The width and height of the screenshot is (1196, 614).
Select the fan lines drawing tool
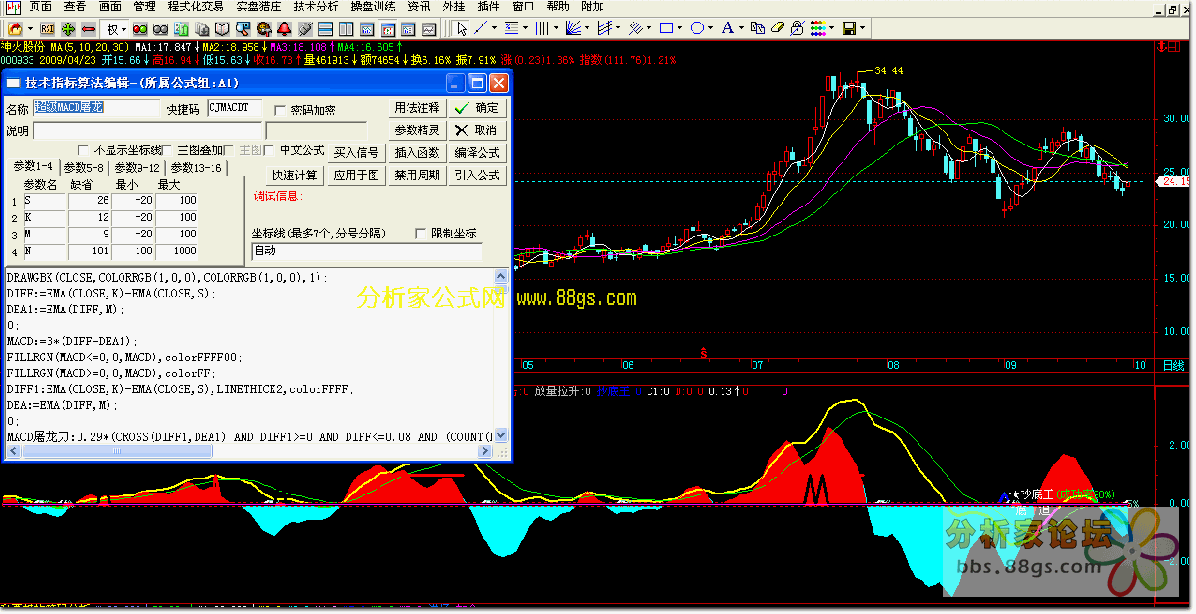[x=574, y=29]
